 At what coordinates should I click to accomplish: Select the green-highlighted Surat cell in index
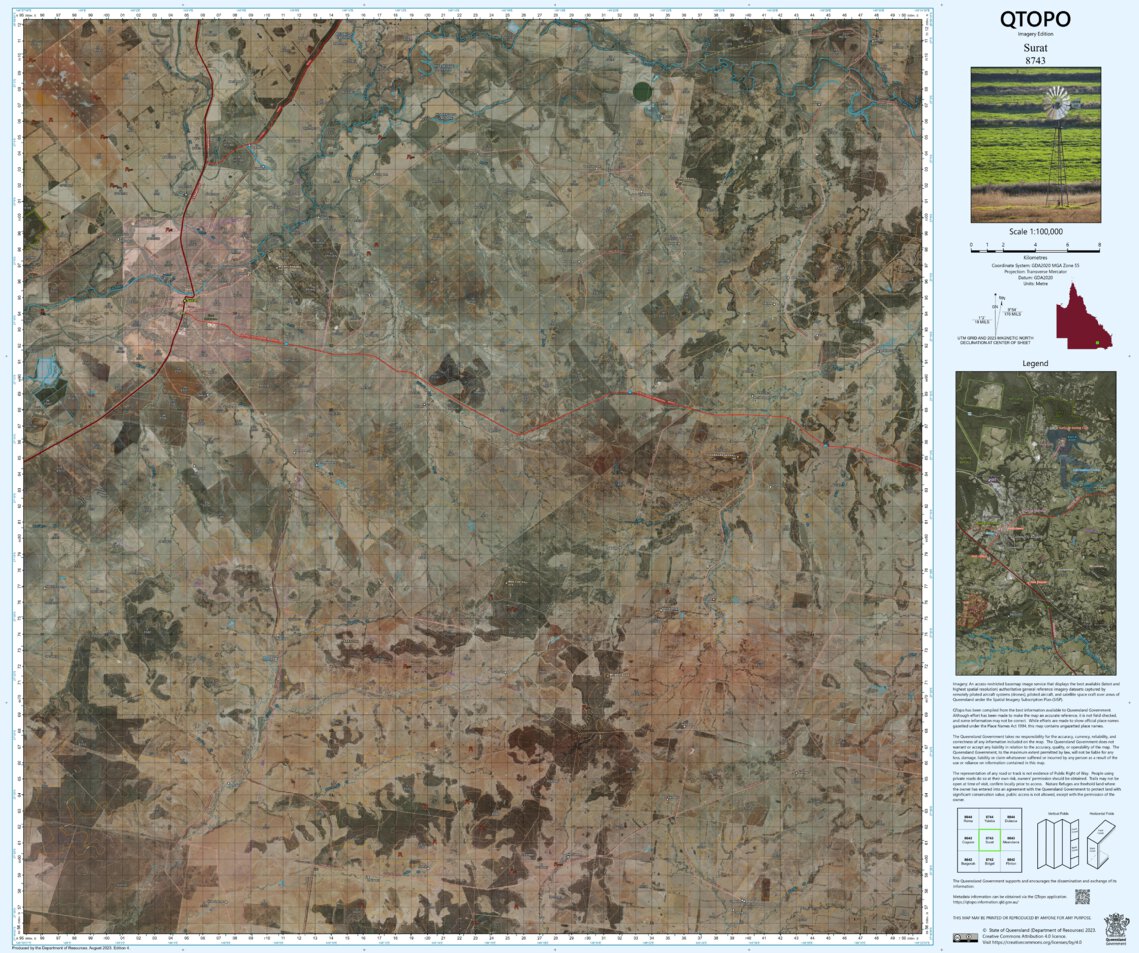tap(990, 841)
